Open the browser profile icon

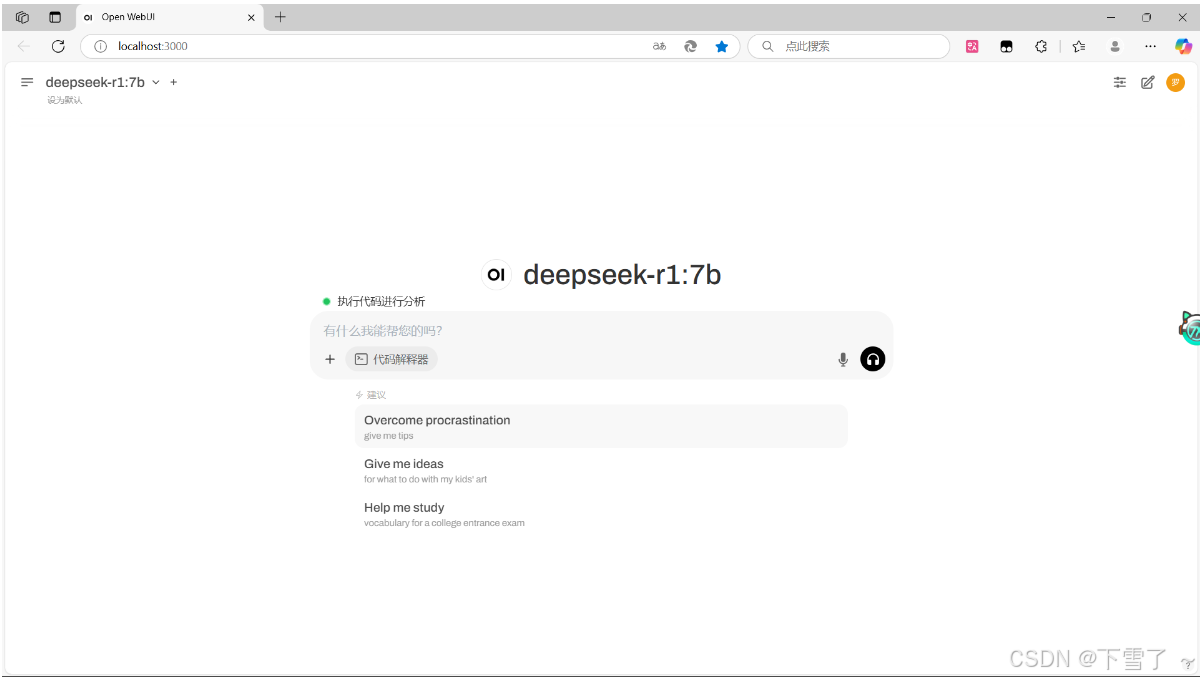tap(1115, 46)
